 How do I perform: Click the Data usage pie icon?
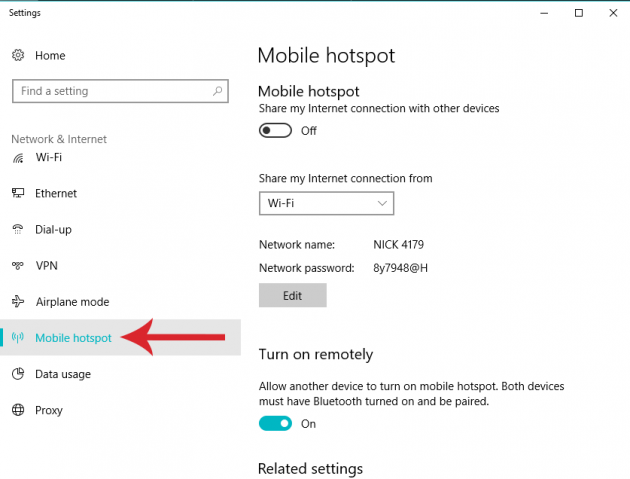(18, 374)
